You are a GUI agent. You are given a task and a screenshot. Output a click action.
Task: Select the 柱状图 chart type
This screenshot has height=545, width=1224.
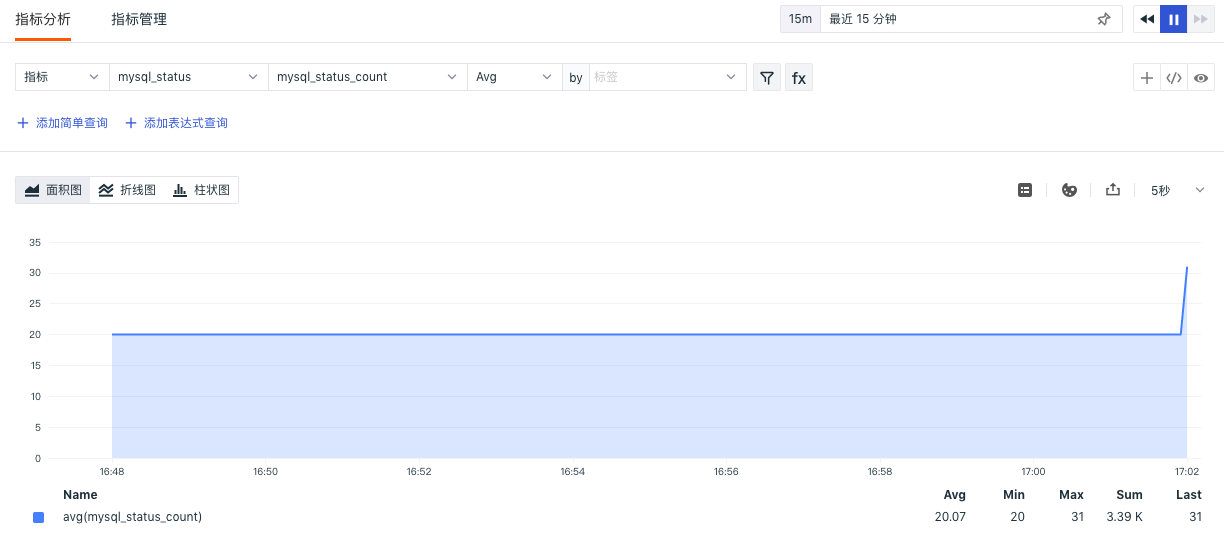[x=201, y=190]
